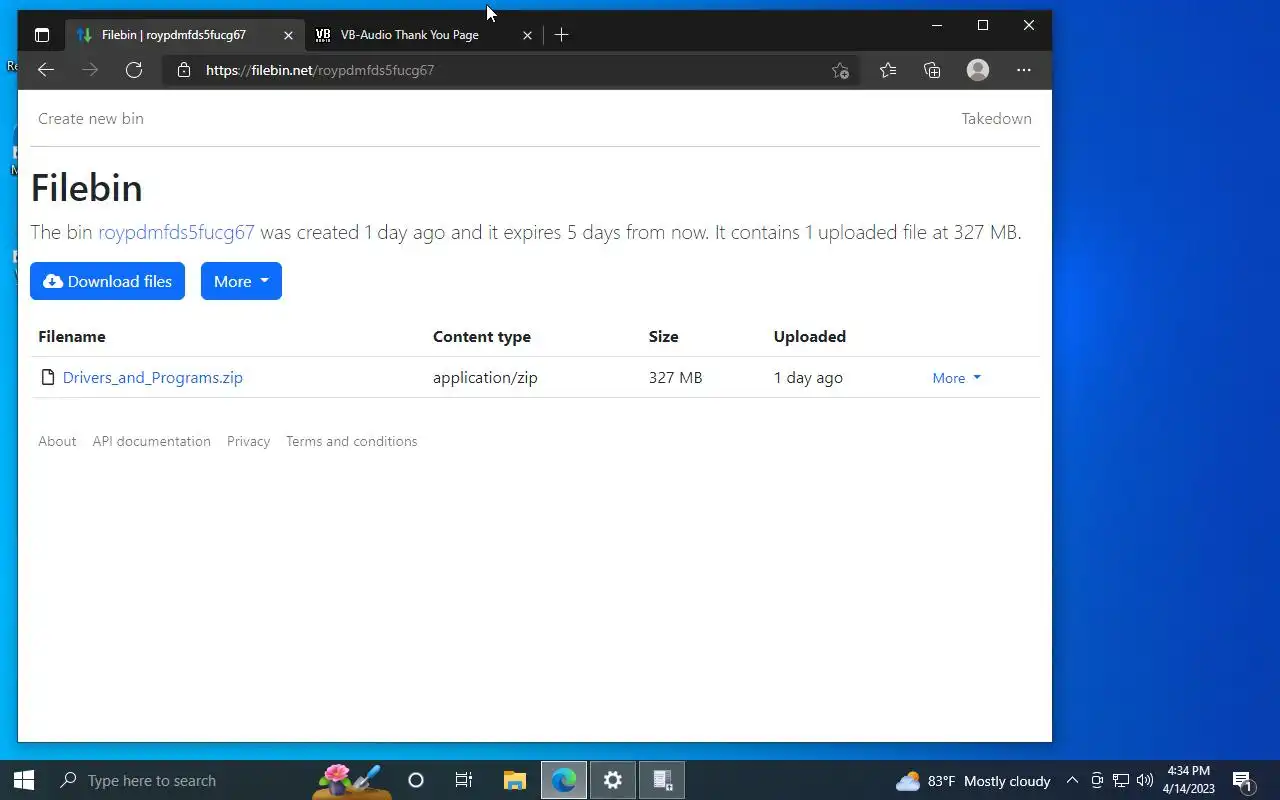Image resolution: width=1280 pixels, height=800 pixels.
Task: Open bin link roypdmfds5fucg67
Action: (176, 232)
